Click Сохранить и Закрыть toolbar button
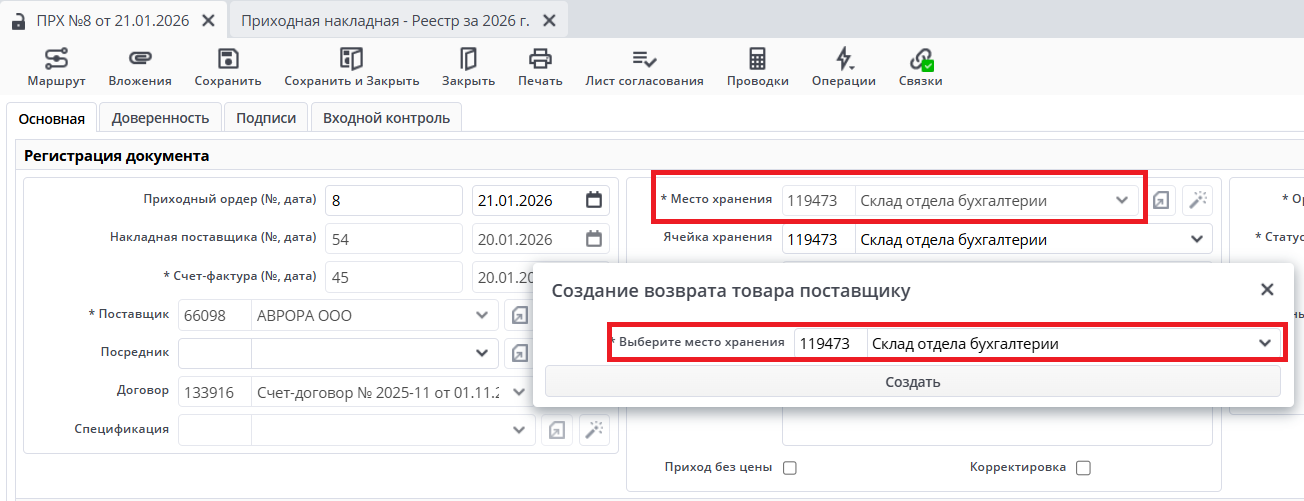The image size is (1304, 501). pyautogui.click(x=351, y=66)
